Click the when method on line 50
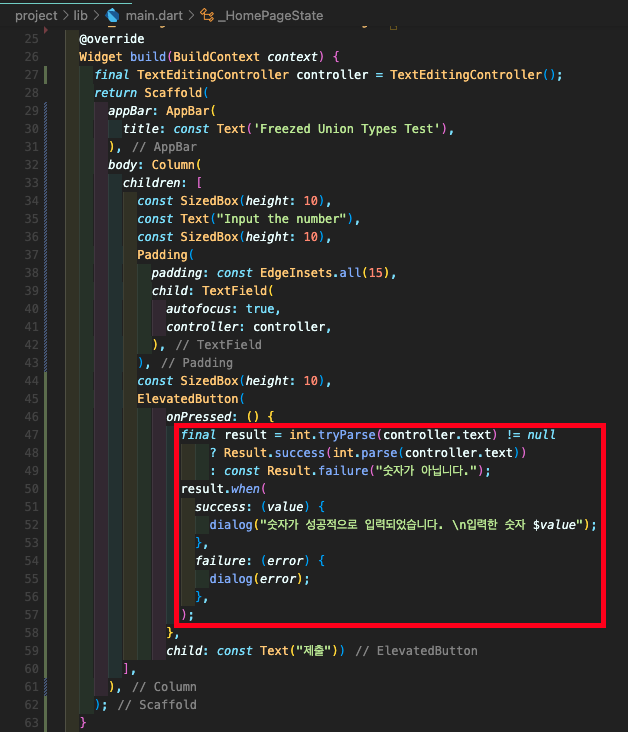 (x=245, y=489)
